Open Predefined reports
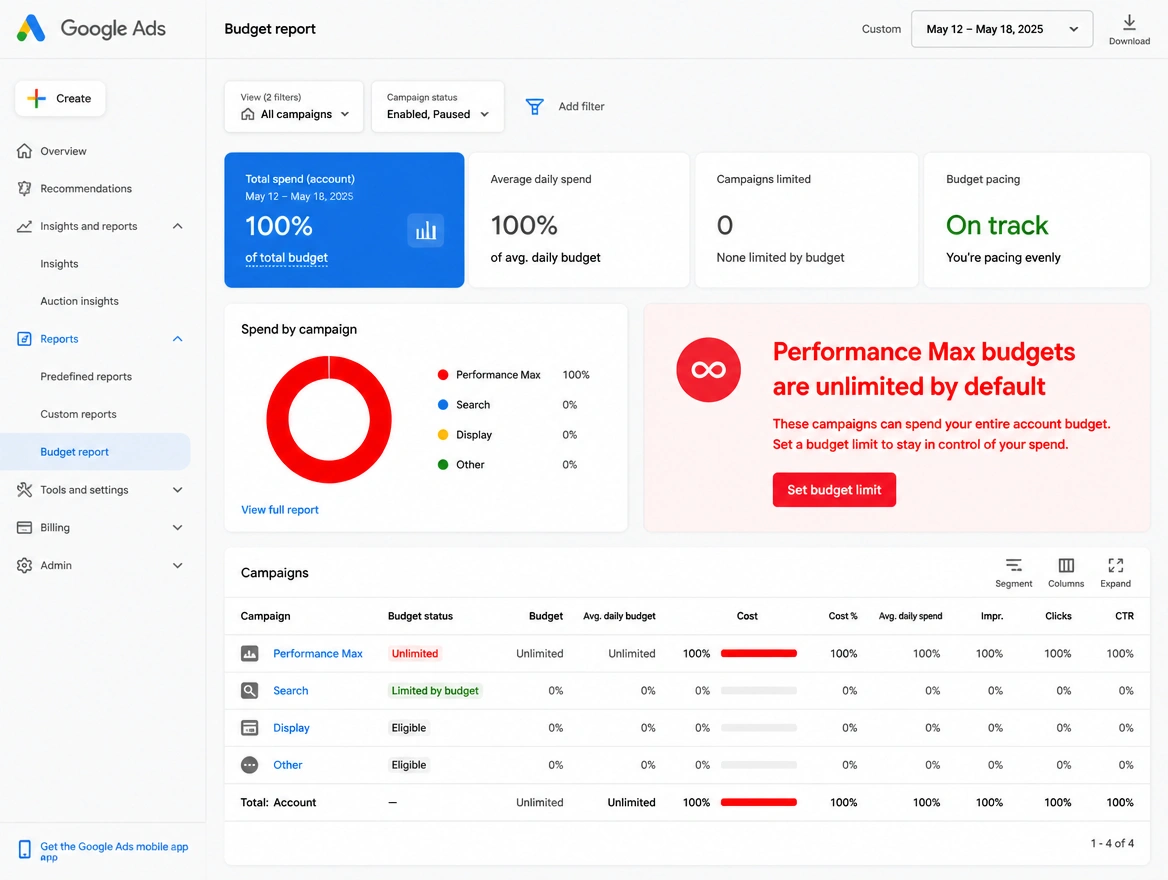1168x880 pixels. [x=86, y=376]
